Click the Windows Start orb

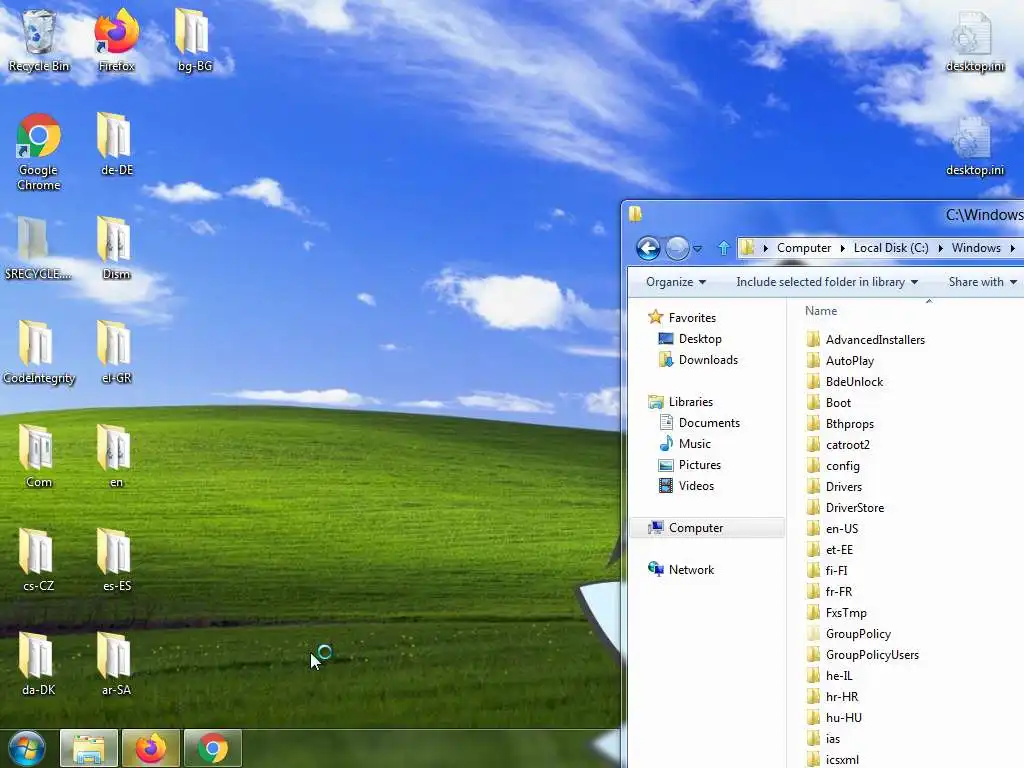27,748
